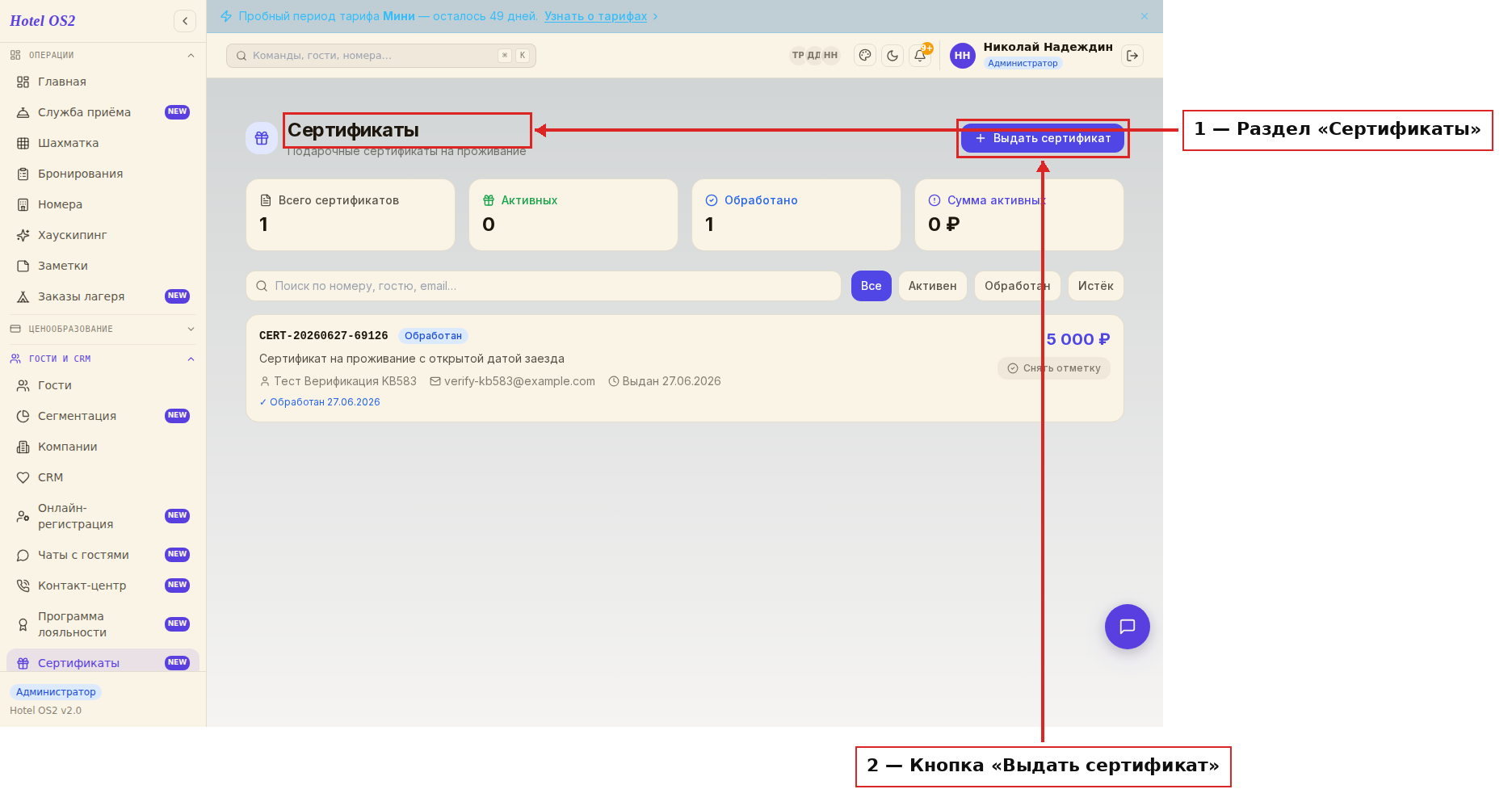This screenshot has height=806, width=1512.
Task: Collapse the ОПЕРАЦИИ section
Action: tap(103, 55)
